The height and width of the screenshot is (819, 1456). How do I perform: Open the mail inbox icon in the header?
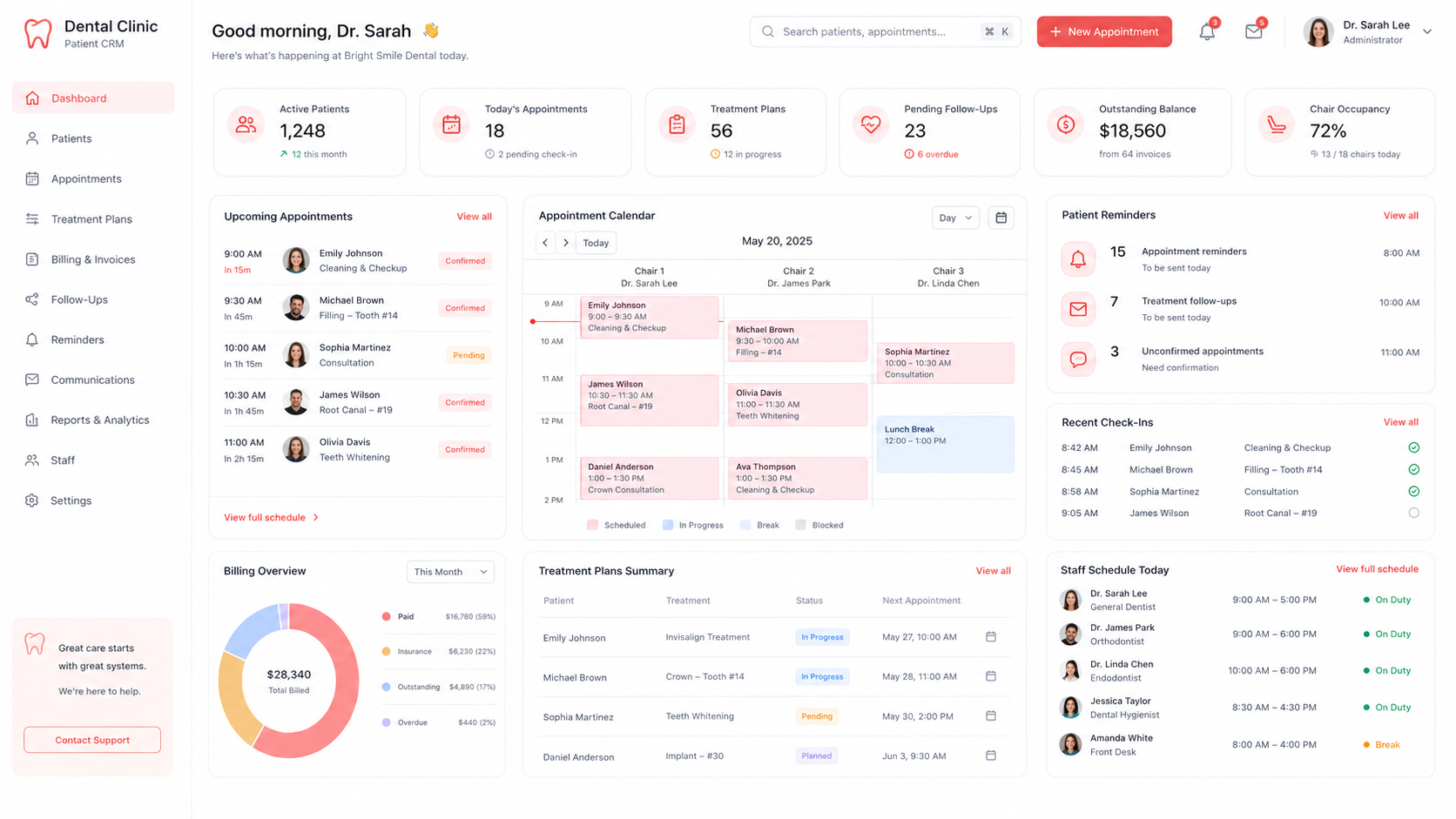pos(1253,32)
